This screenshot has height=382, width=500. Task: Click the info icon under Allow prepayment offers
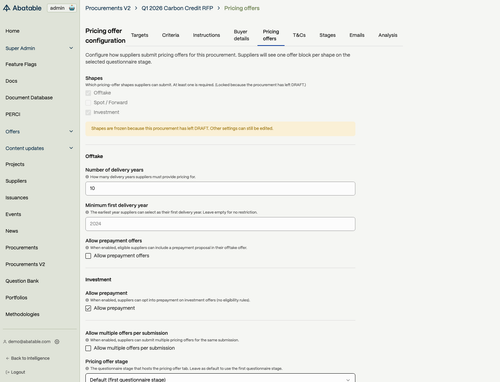(87, 248)
